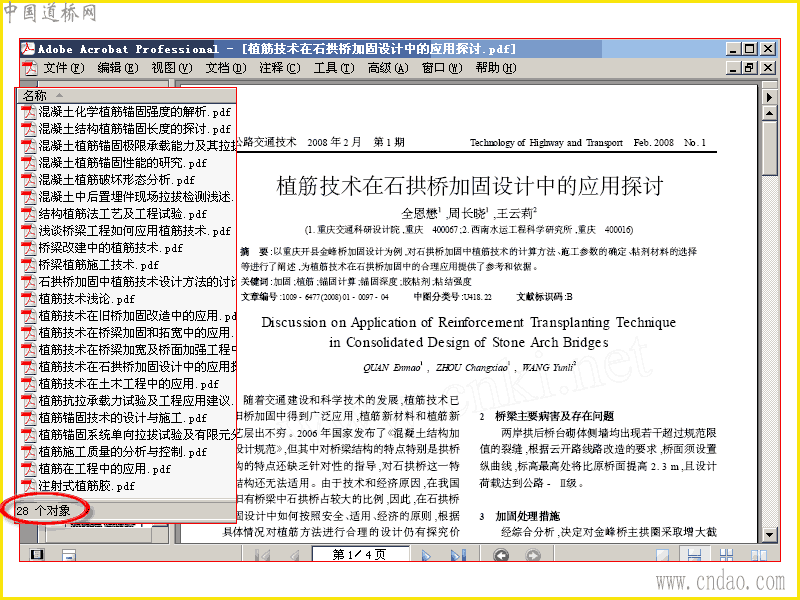This screenshot has width=800, height=600.
Task: Open the 文件(F) menu
Action: [x=64, y=68]
